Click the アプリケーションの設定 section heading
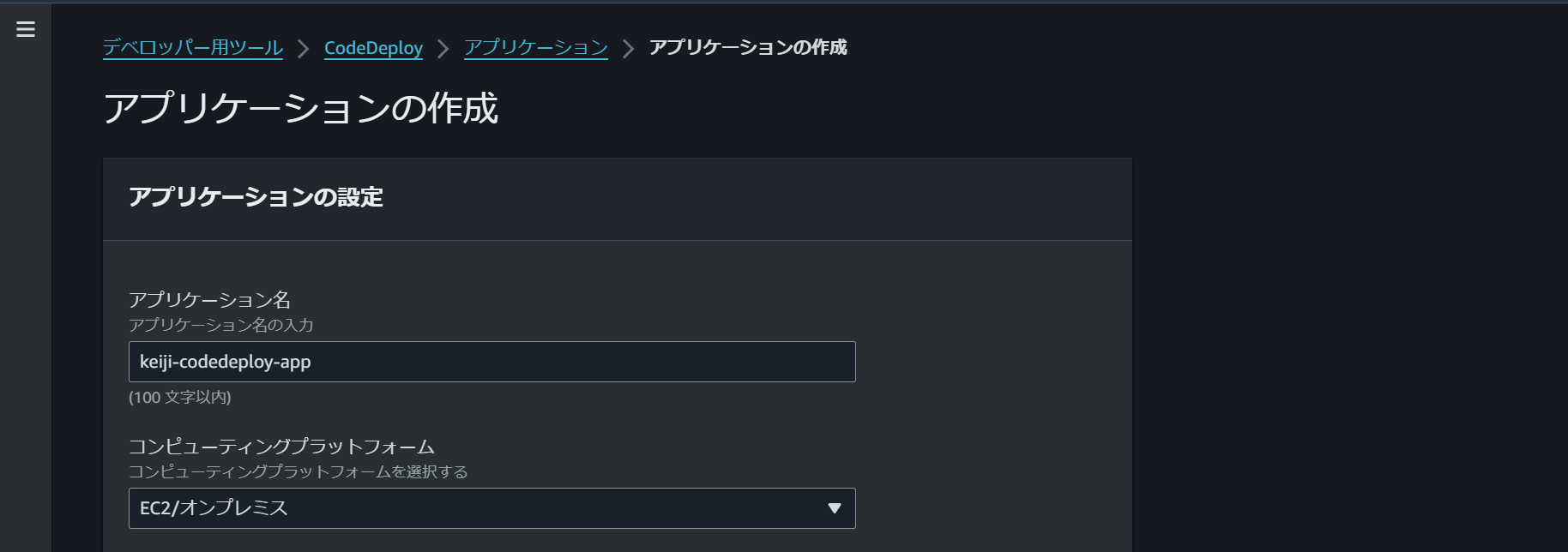This screenshot has height=552, width=1568. coord(256,197)
